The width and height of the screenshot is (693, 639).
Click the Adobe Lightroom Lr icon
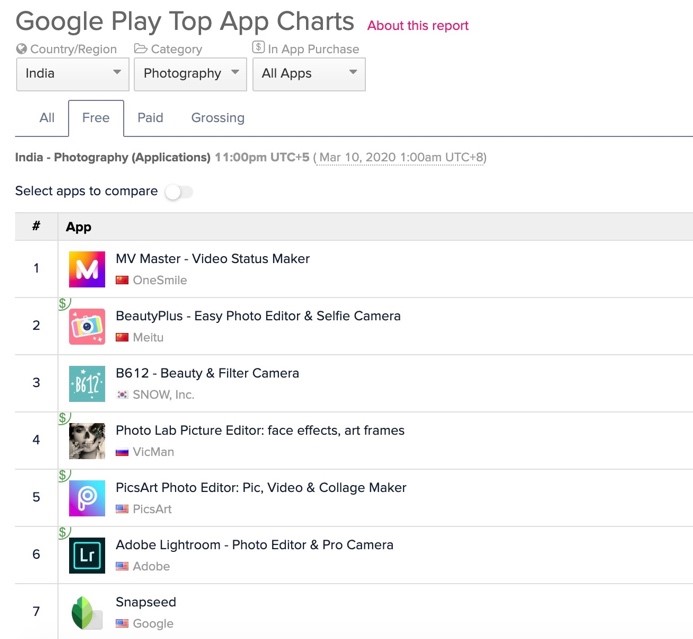click(87, 555)
